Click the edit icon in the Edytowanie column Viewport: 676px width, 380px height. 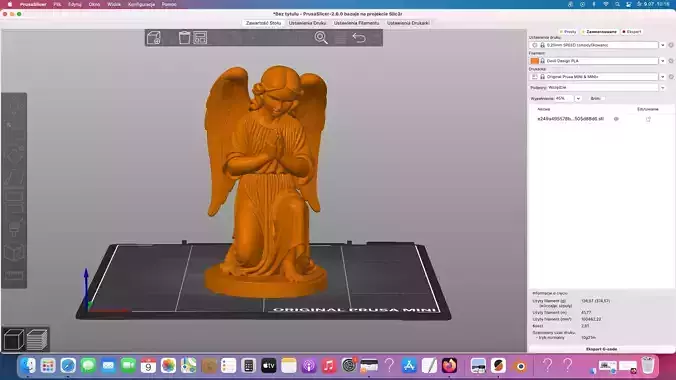pyautogui.click(x=648, y=119)
